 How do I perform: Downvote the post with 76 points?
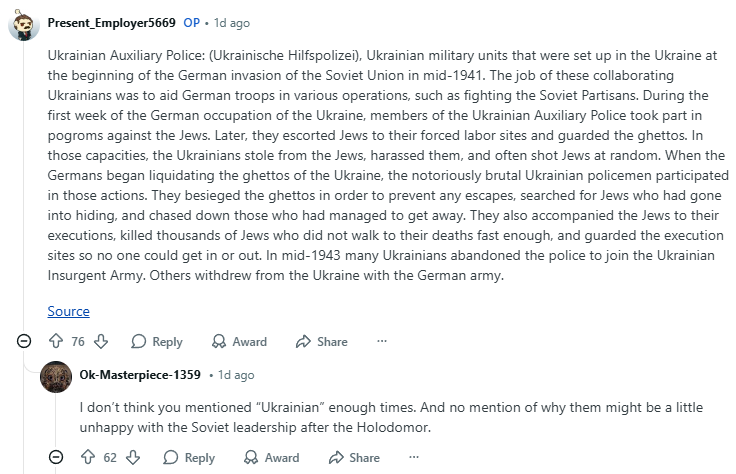point(100,341)
